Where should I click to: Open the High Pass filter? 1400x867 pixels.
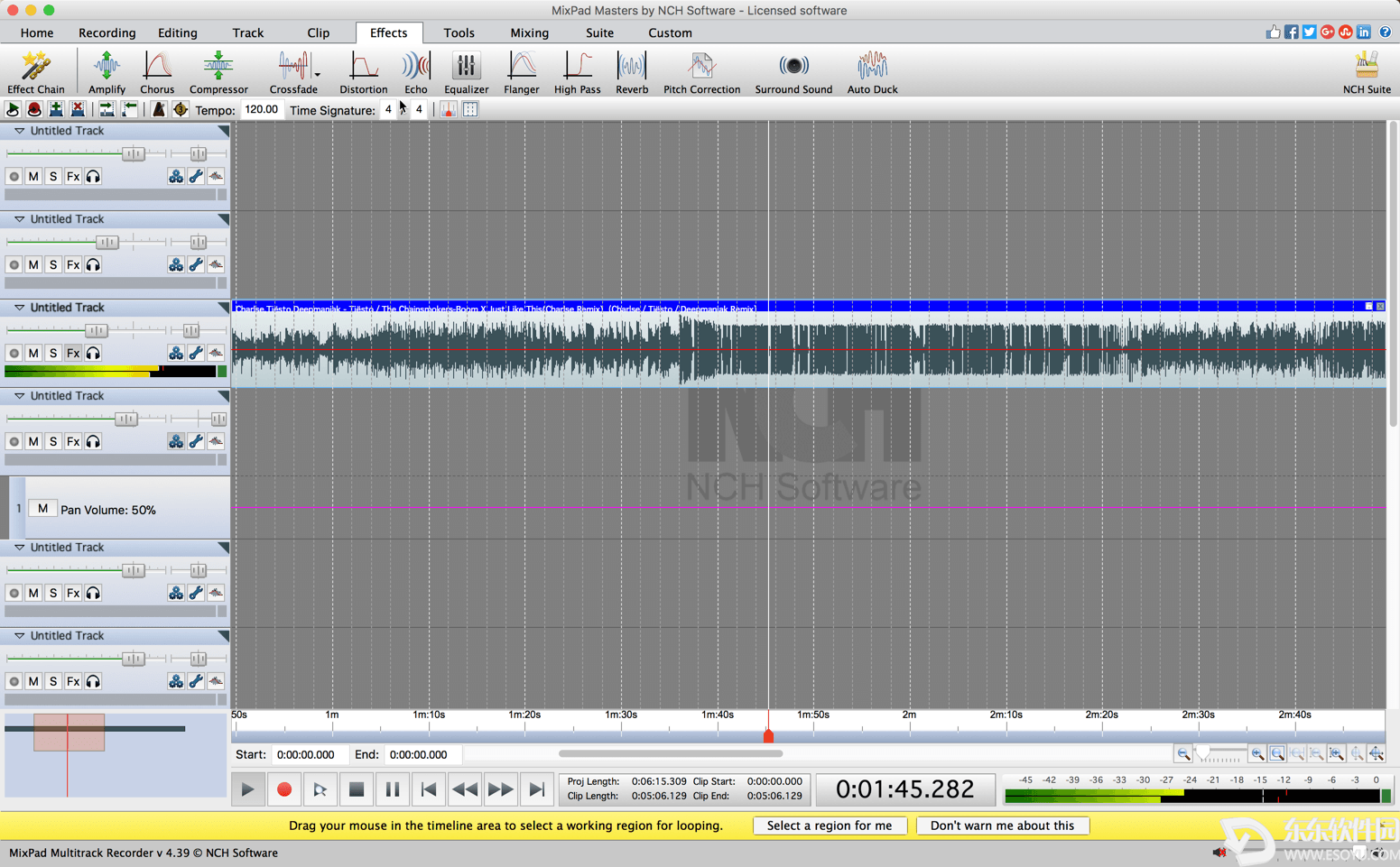[x=577, y=72]
